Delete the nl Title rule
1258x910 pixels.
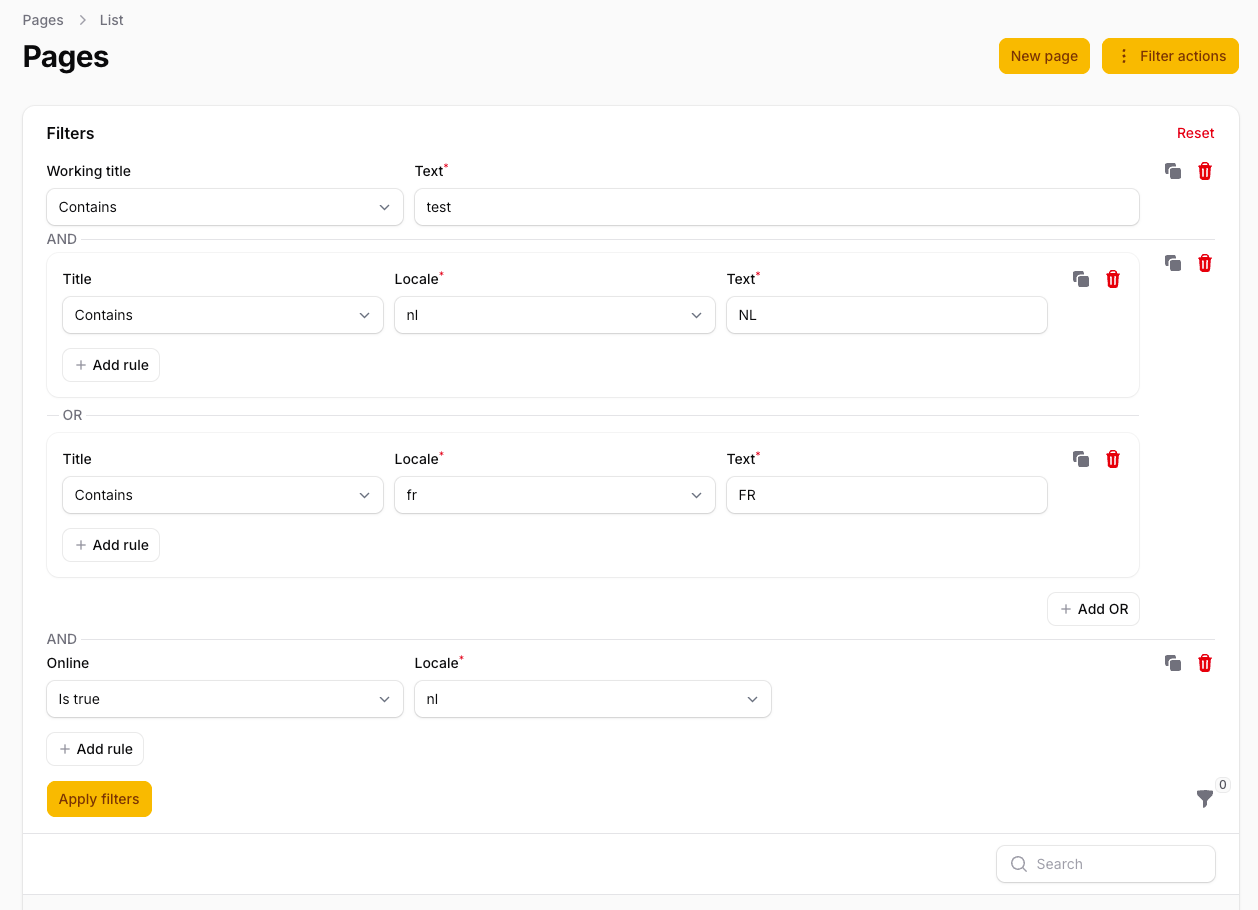pyautogui.click(x=1113, y=279)
